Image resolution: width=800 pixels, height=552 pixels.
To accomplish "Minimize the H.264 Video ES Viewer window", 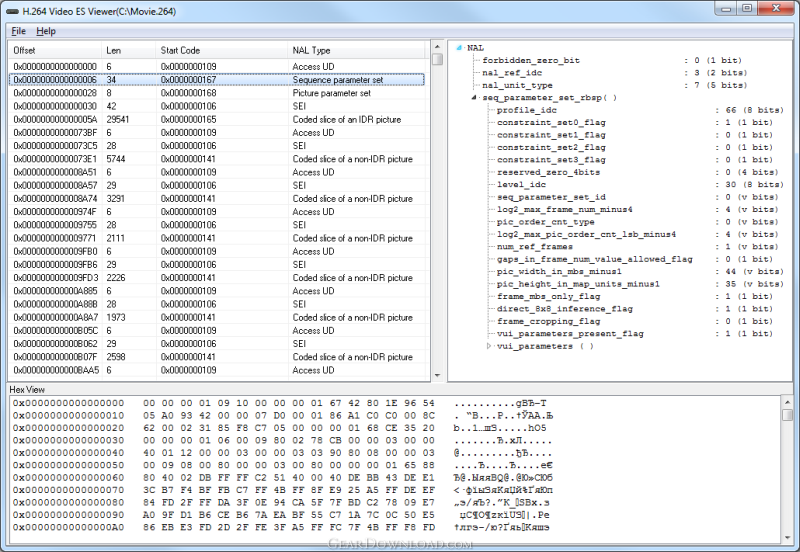I will [x=726, y=8].
